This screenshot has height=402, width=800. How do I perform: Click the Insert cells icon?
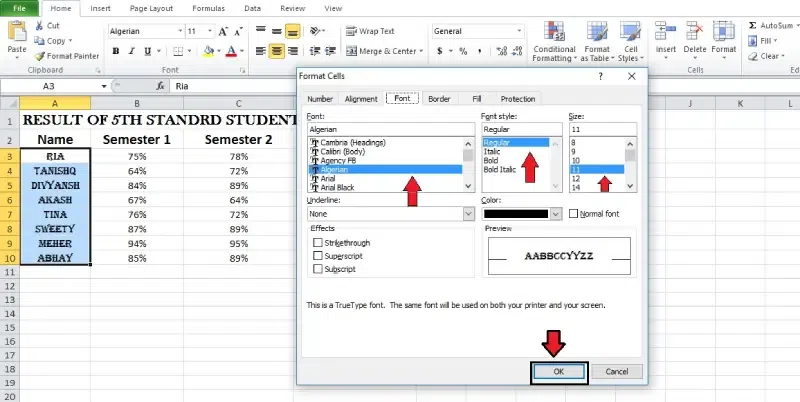tap(665, 32)
